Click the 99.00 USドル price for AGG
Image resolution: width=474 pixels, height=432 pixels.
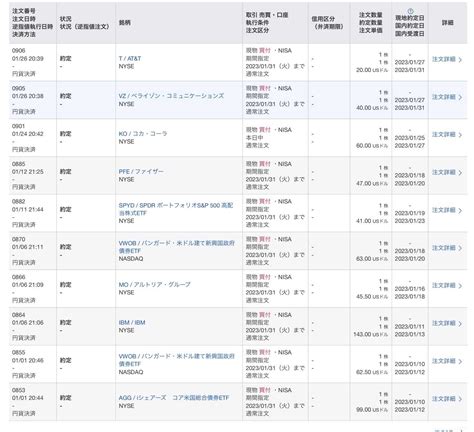(x=372, y=409)
